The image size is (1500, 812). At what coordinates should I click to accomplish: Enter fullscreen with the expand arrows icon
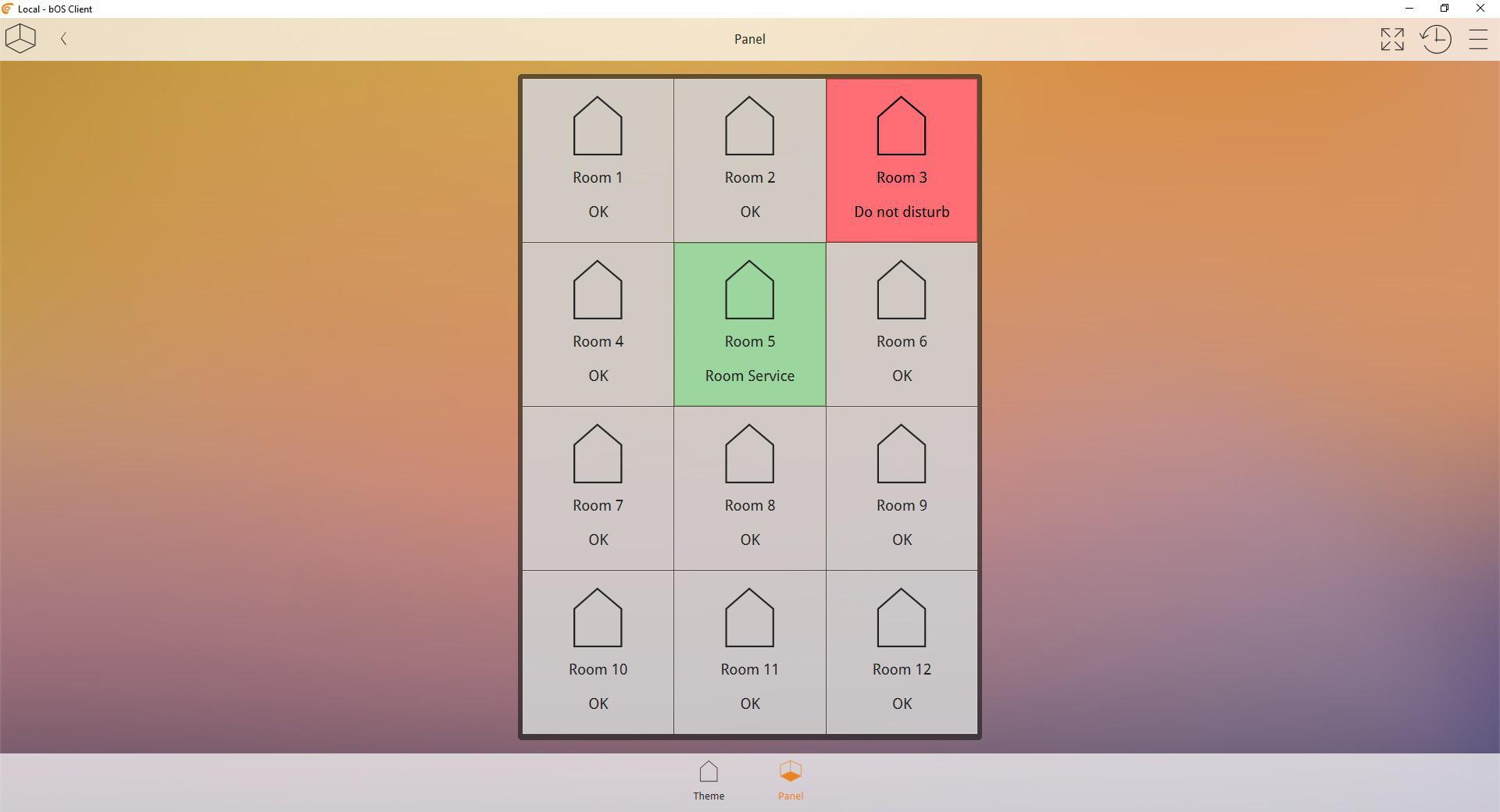coord(1391,39)
